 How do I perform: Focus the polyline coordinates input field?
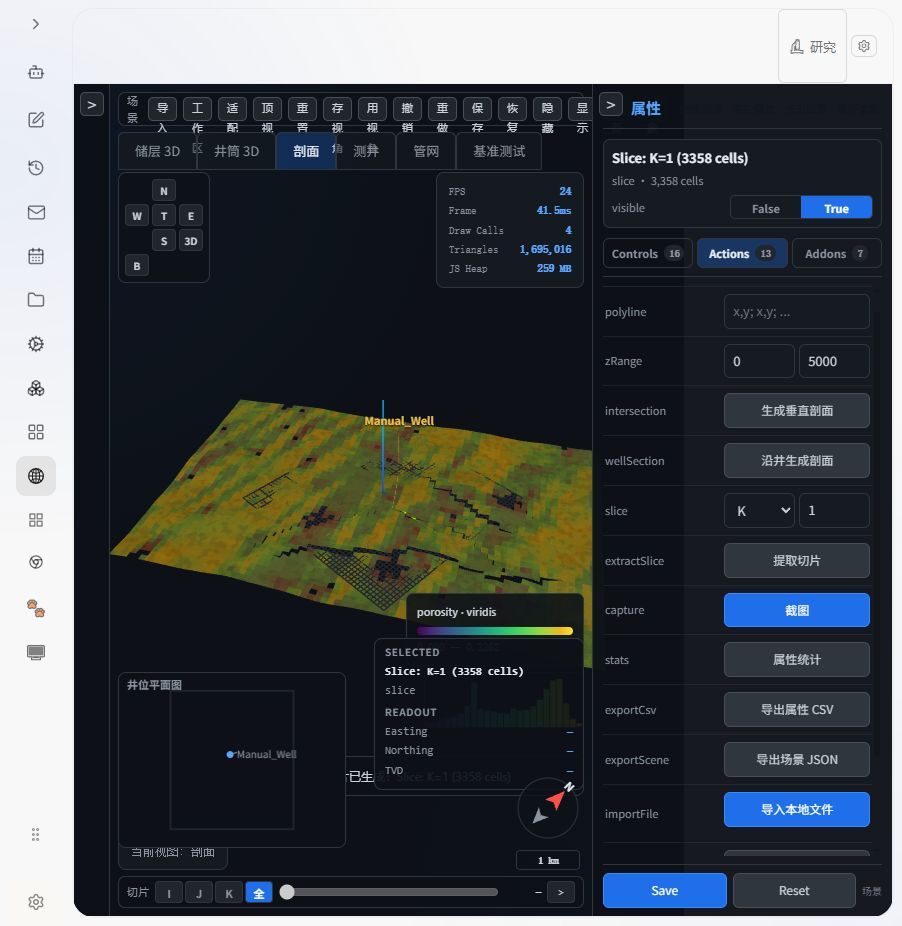pyautogui.click(x=797, y=312)
